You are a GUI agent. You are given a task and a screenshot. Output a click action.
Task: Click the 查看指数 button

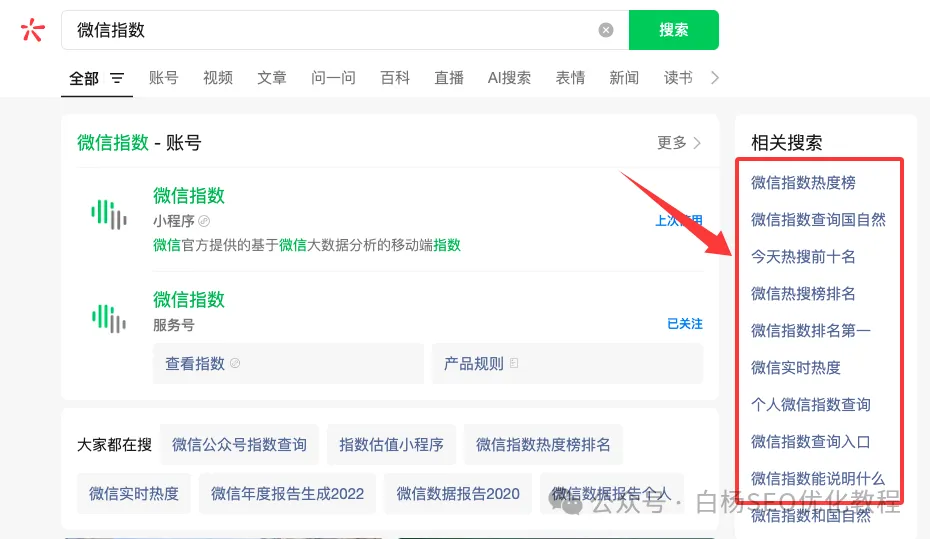288,363
